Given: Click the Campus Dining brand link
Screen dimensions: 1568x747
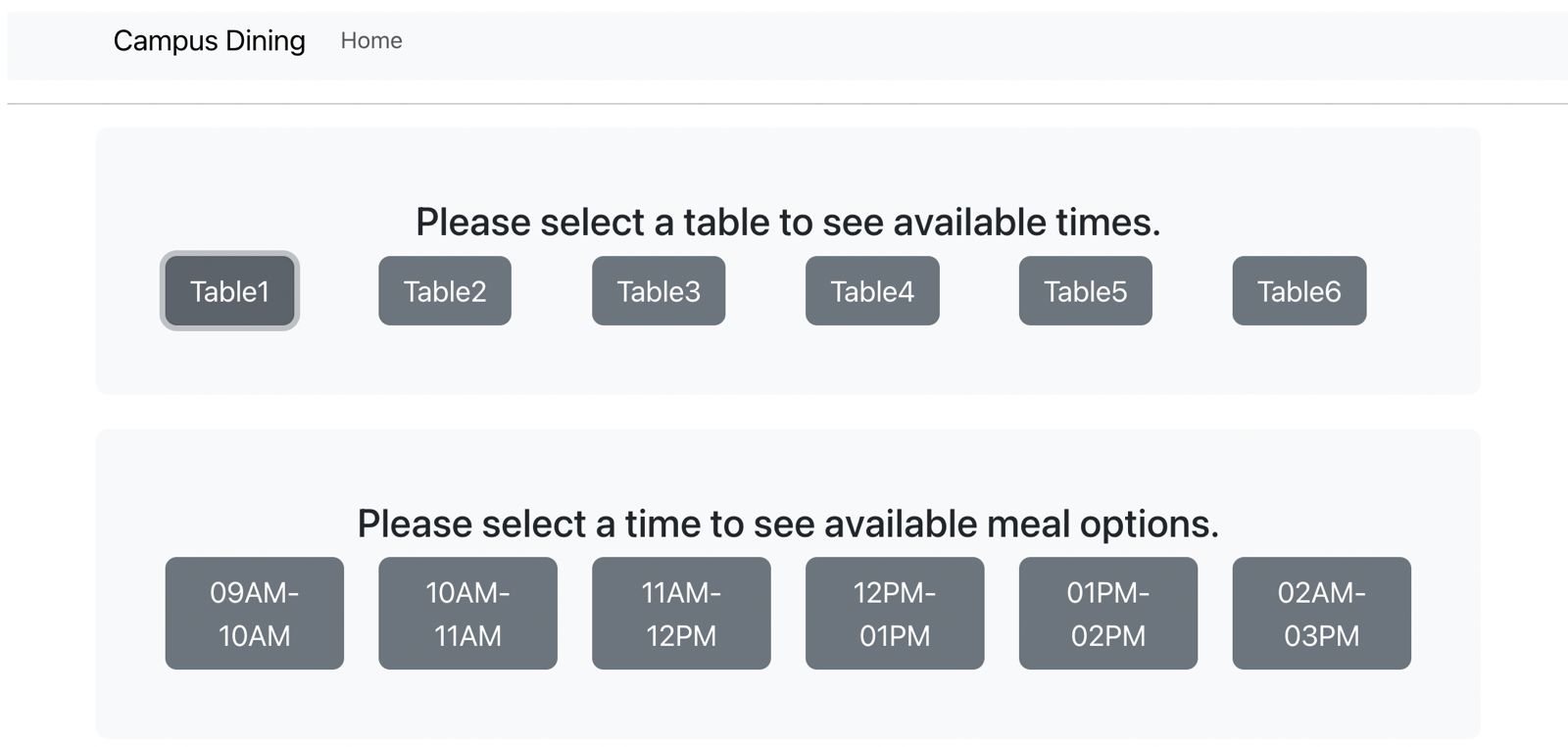Looking at the screenshot, I should [209, 40].
